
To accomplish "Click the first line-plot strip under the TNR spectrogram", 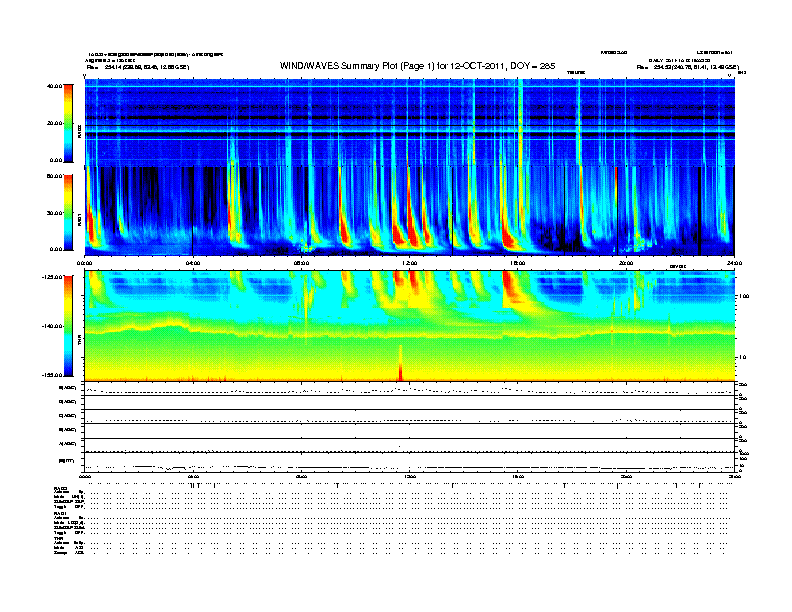I will coord(409,389).
